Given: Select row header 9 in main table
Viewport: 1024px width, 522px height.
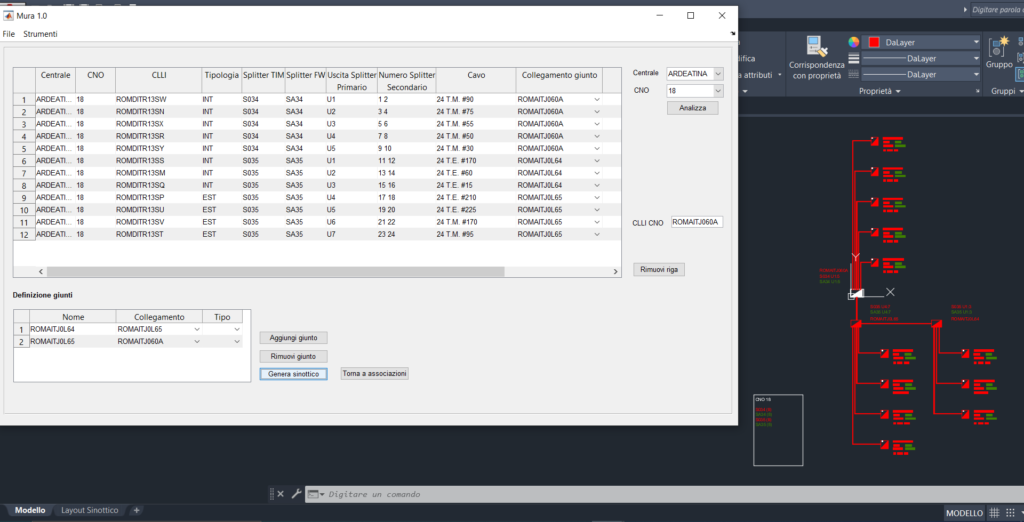Looking at the screenshot, I should (x=24, y=198).
